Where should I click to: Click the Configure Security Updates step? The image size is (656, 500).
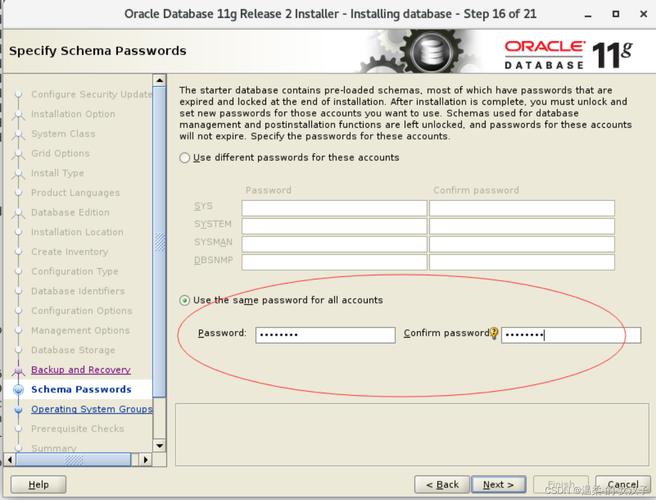92,95
